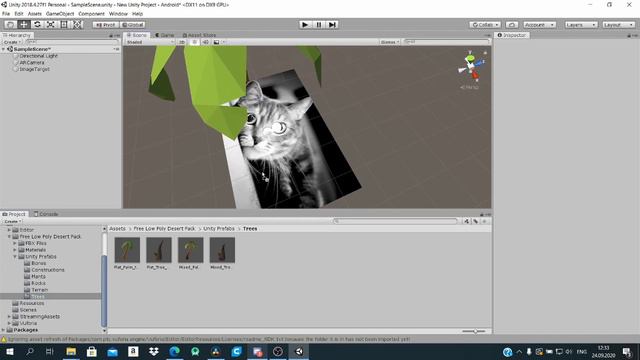
Task: Select the Move tool
Action: click(24, 24)
